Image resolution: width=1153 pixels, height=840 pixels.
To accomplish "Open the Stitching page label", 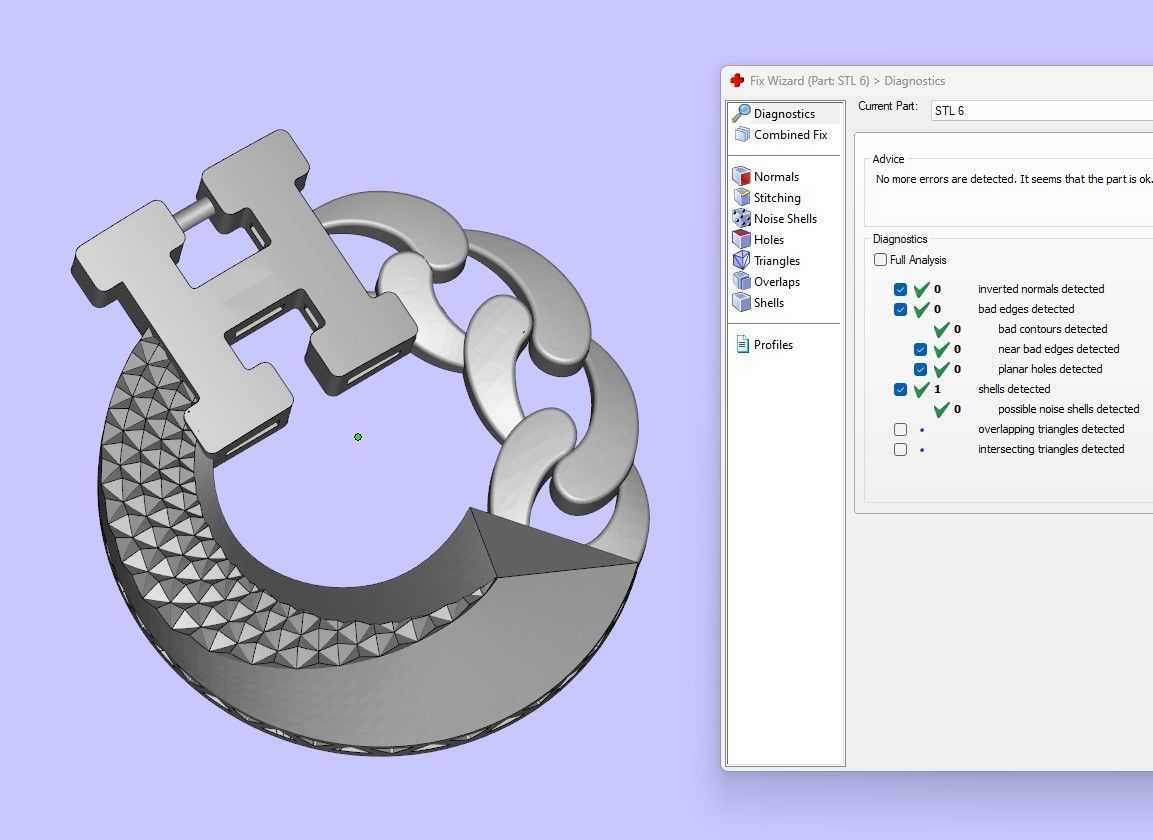I will (777, 198).
